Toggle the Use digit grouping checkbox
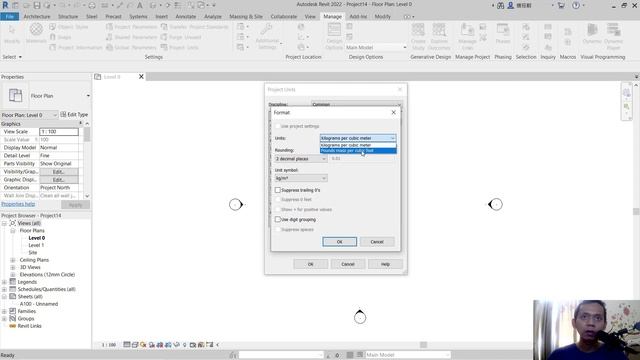Screen dimensions: 640x360 pos(278,220)
